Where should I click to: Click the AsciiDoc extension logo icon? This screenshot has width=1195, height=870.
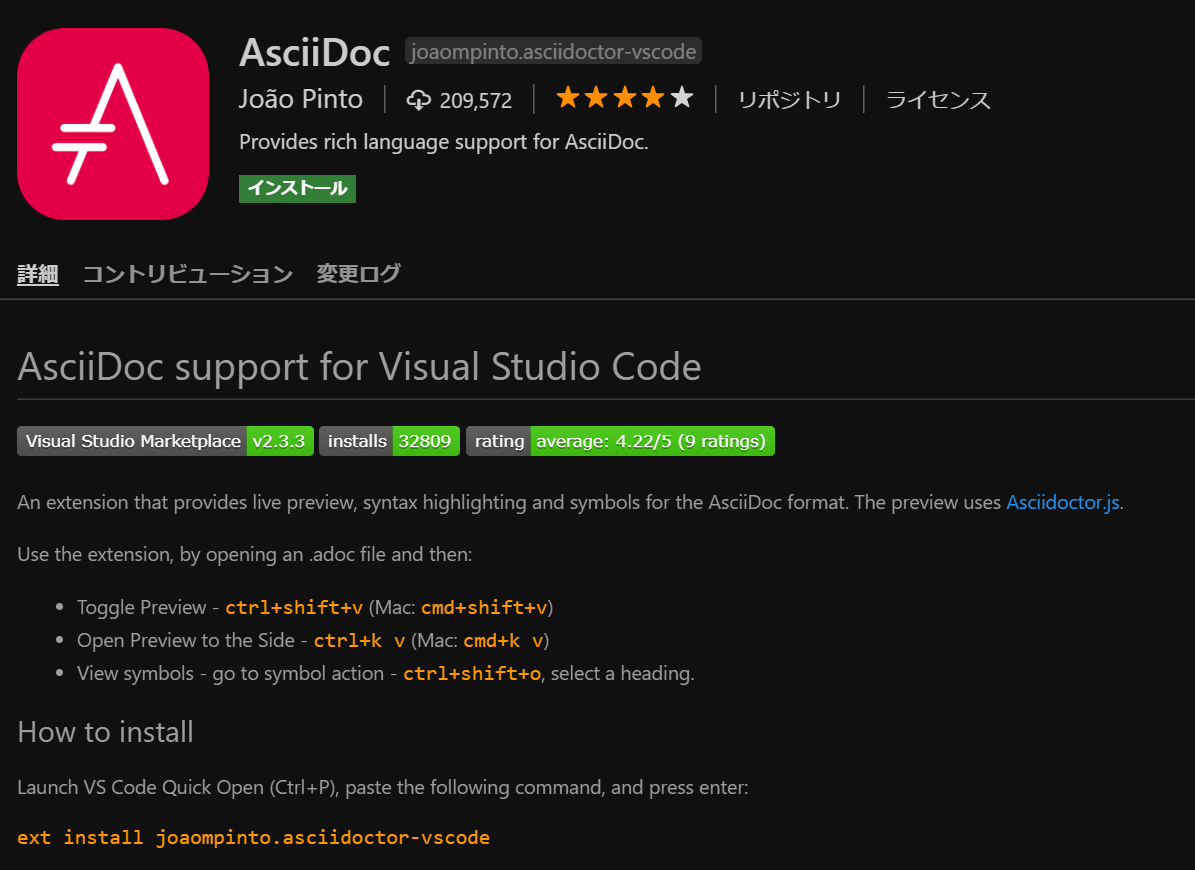113,124
